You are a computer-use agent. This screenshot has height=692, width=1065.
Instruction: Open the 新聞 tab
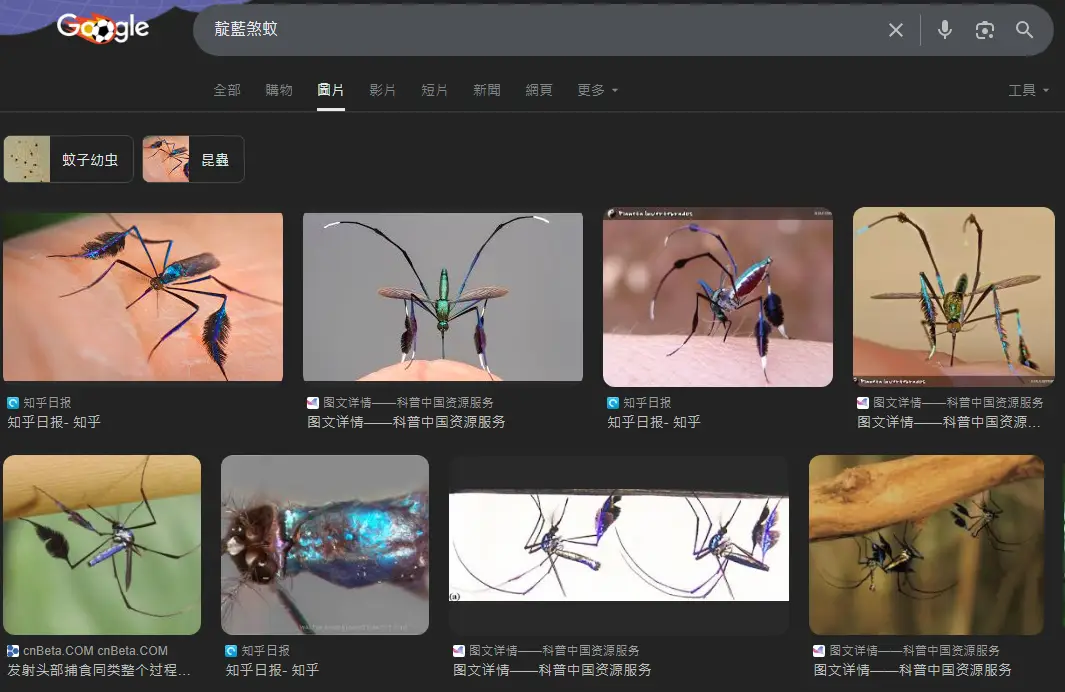point(486,90)
